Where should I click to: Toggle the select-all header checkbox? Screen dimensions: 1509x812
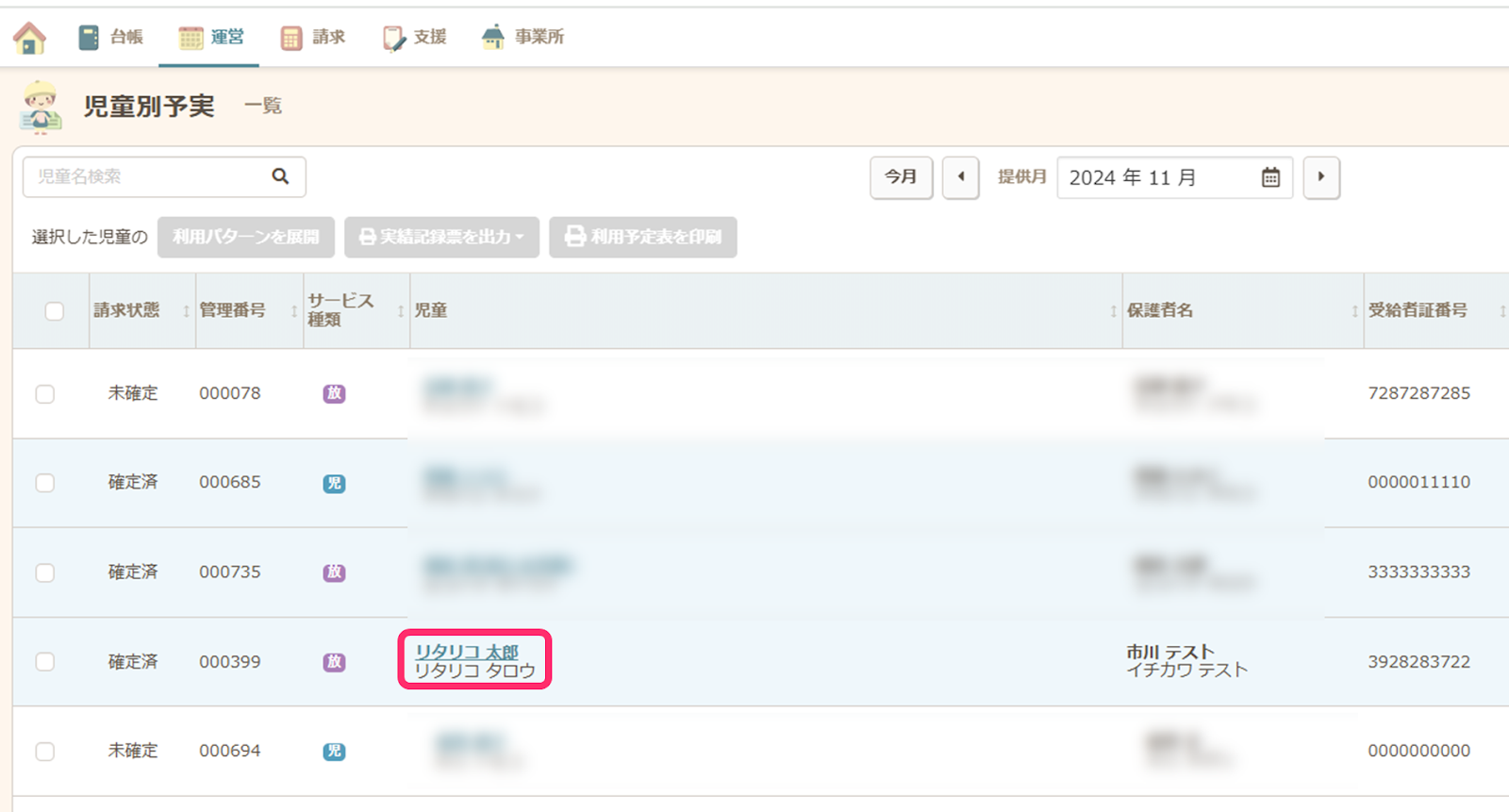(x=55, y=311)
